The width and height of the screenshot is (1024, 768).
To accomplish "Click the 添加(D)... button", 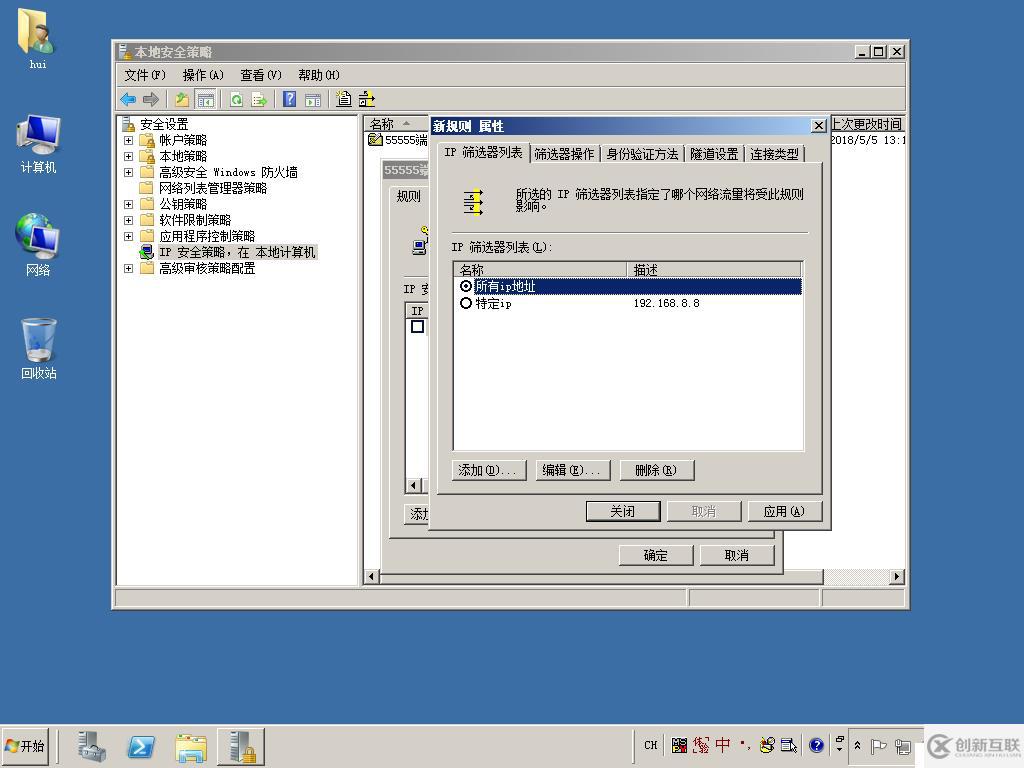I will point(490,470).
